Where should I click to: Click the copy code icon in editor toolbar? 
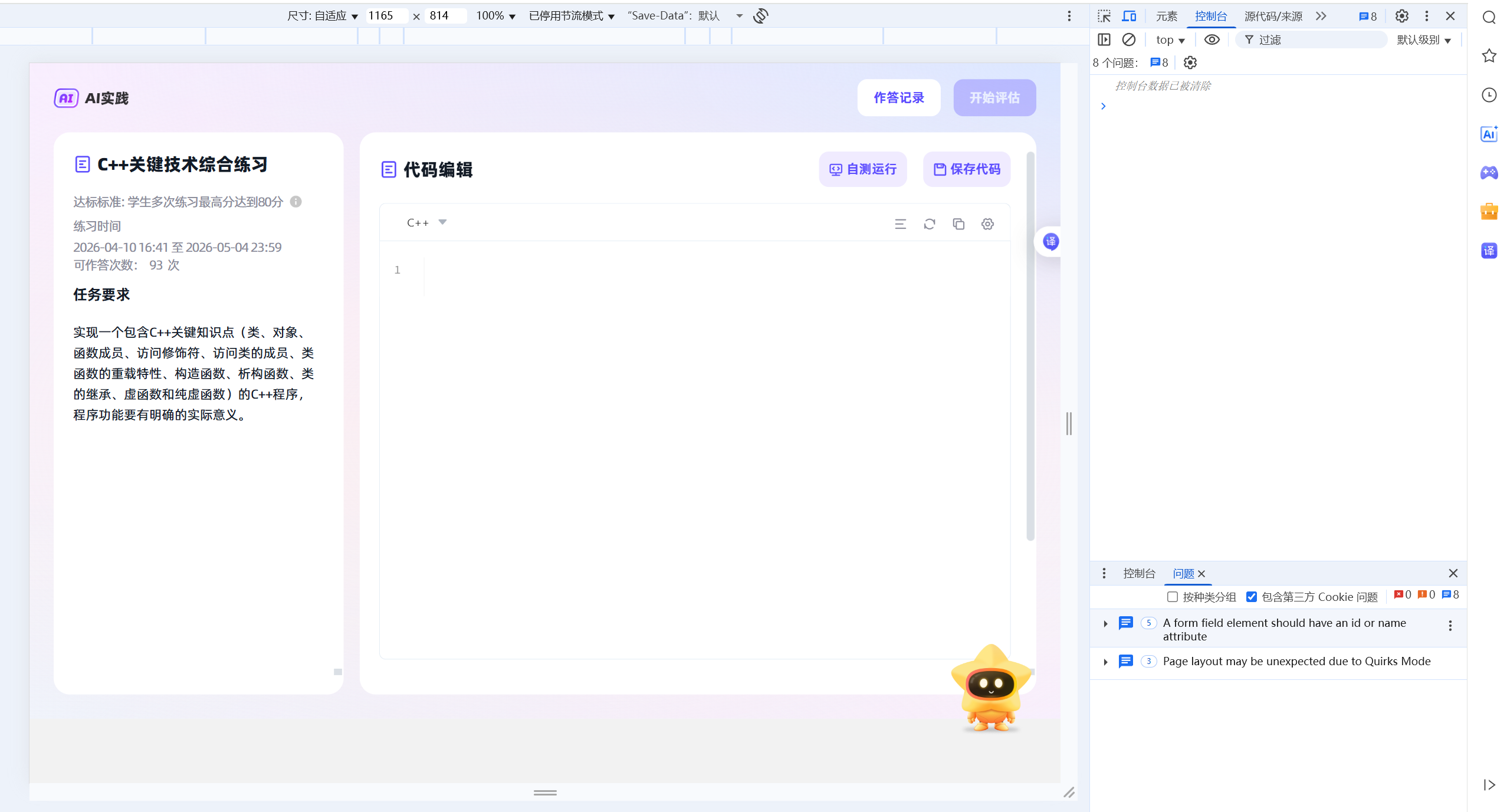tap(958, 224)
